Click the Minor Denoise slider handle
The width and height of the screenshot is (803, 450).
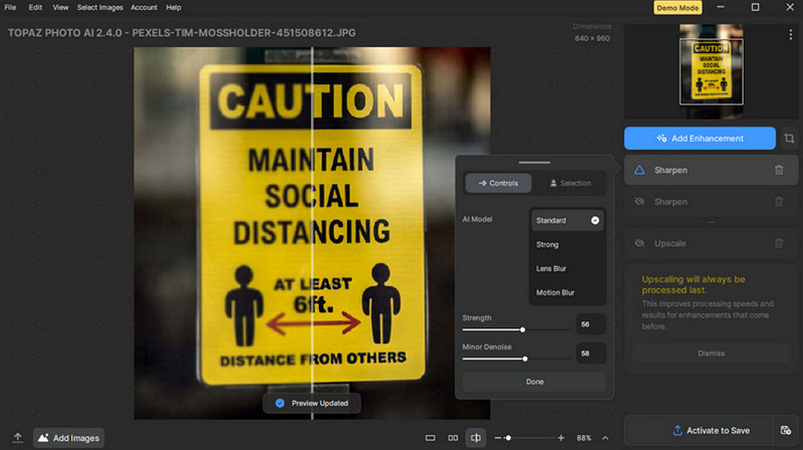click(525, 359)
